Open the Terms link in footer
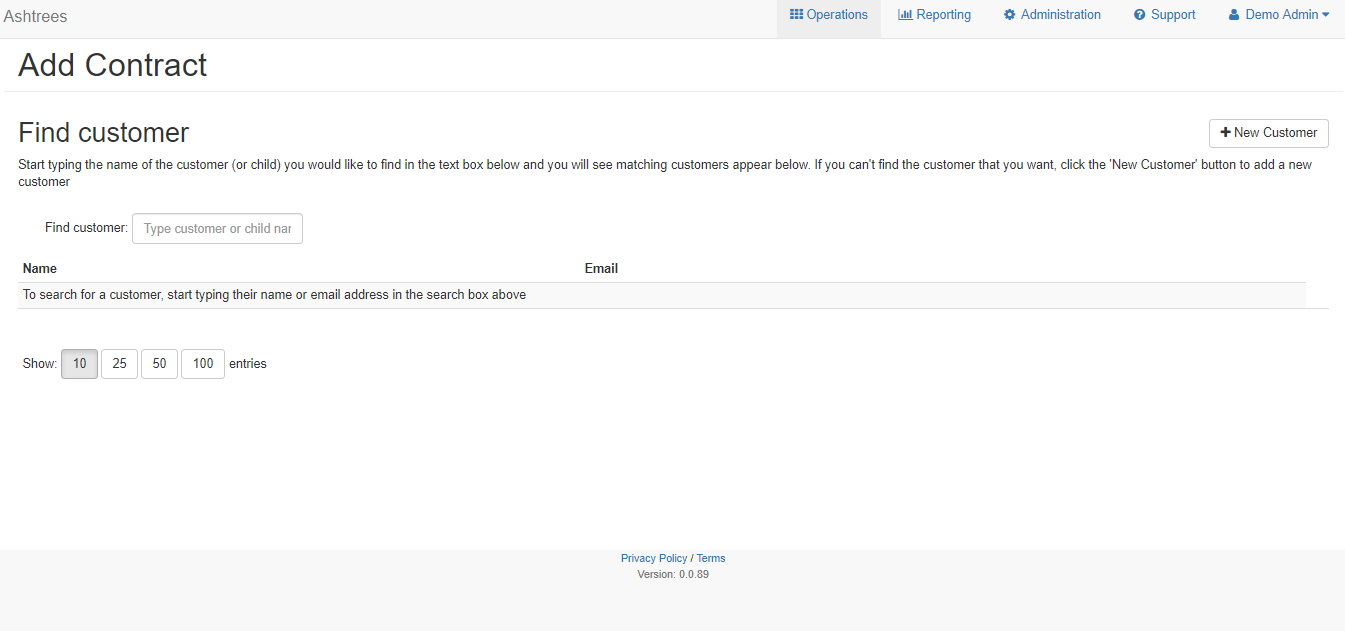This screenshot has height=631, width=1345. (711, 558)
